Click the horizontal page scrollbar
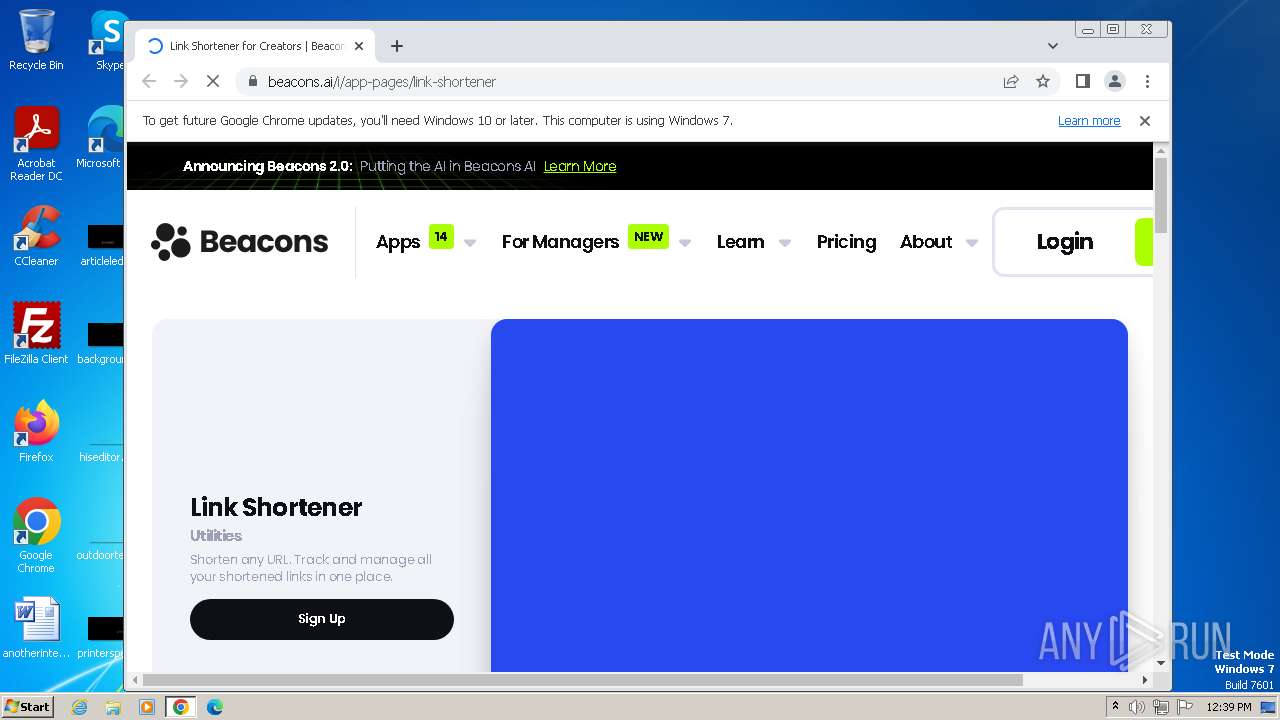Screen dimensions: 1280x720 (582, 680)
